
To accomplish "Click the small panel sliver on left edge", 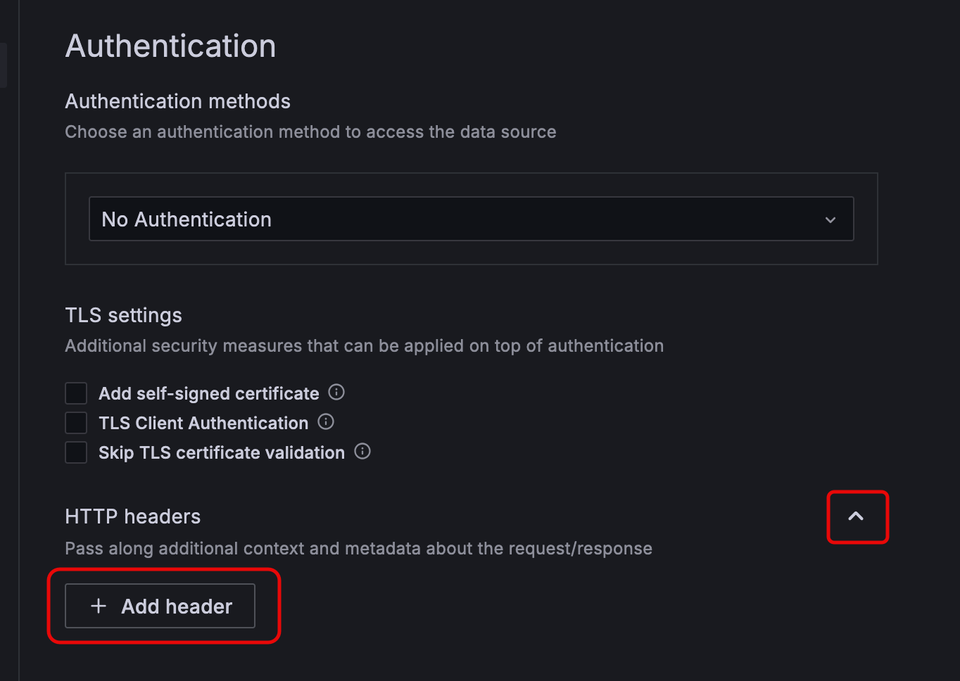I will coord(3,65).
